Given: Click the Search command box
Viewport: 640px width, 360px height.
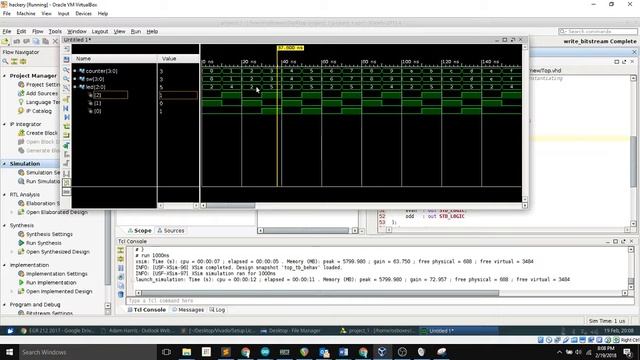Looking at the screenshot, I should click(x=598, y=31).
